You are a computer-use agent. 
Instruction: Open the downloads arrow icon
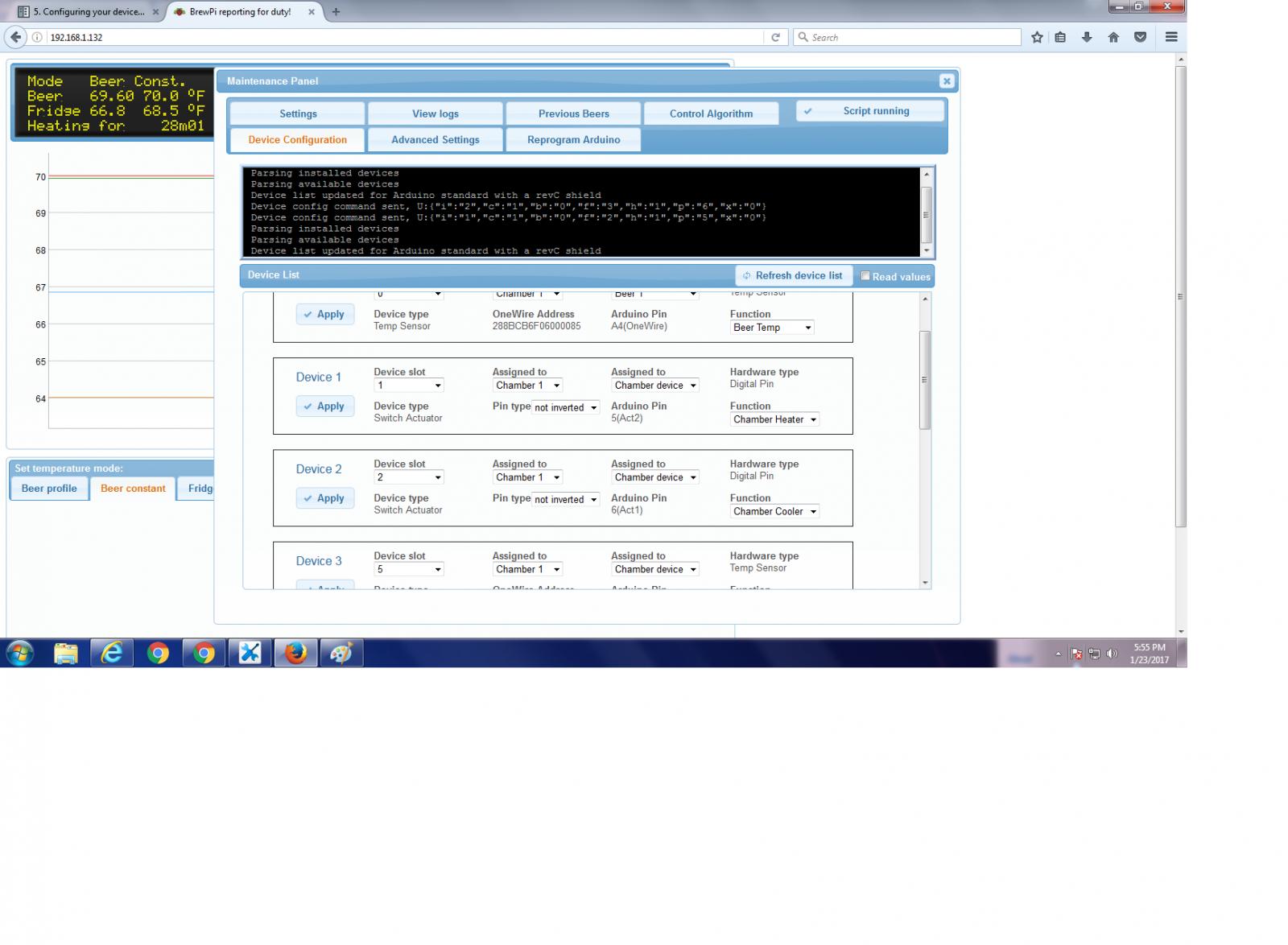pos(1087,37)
